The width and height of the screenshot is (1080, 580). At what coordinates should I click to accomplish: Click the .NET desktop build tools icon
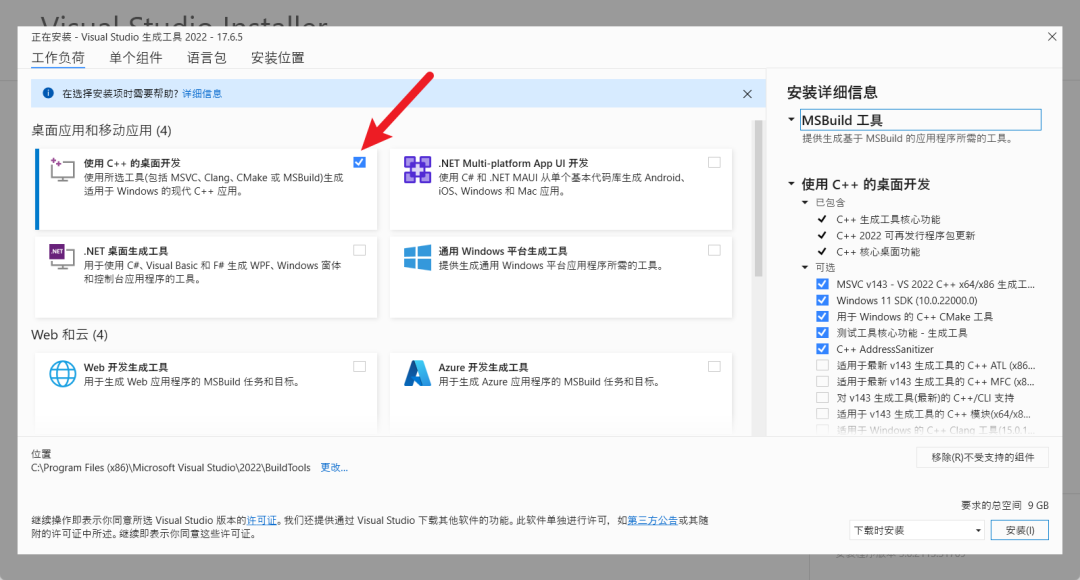(x=62, y=257)
